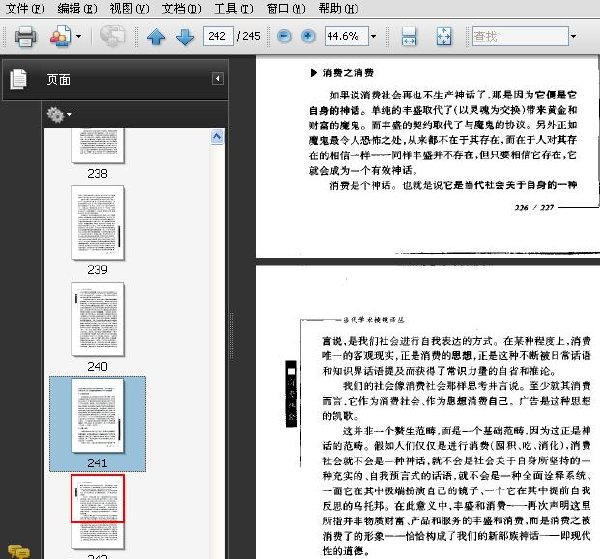Open the 编辑(E) menu
Screen dimensions: 600x559
[77, 8]
